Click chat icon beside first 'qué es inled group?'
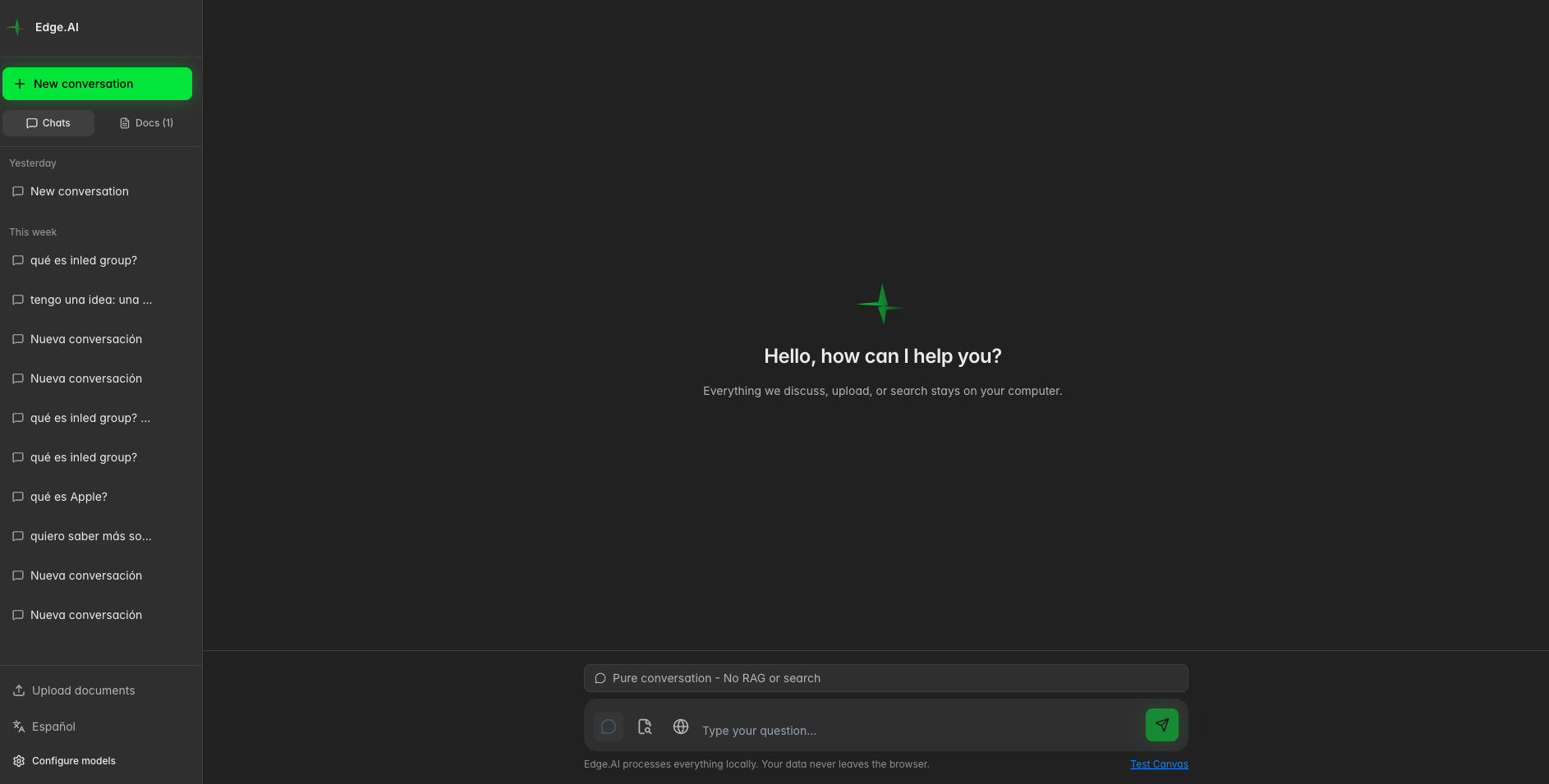1549x784 pixels. tap(18, 260)
